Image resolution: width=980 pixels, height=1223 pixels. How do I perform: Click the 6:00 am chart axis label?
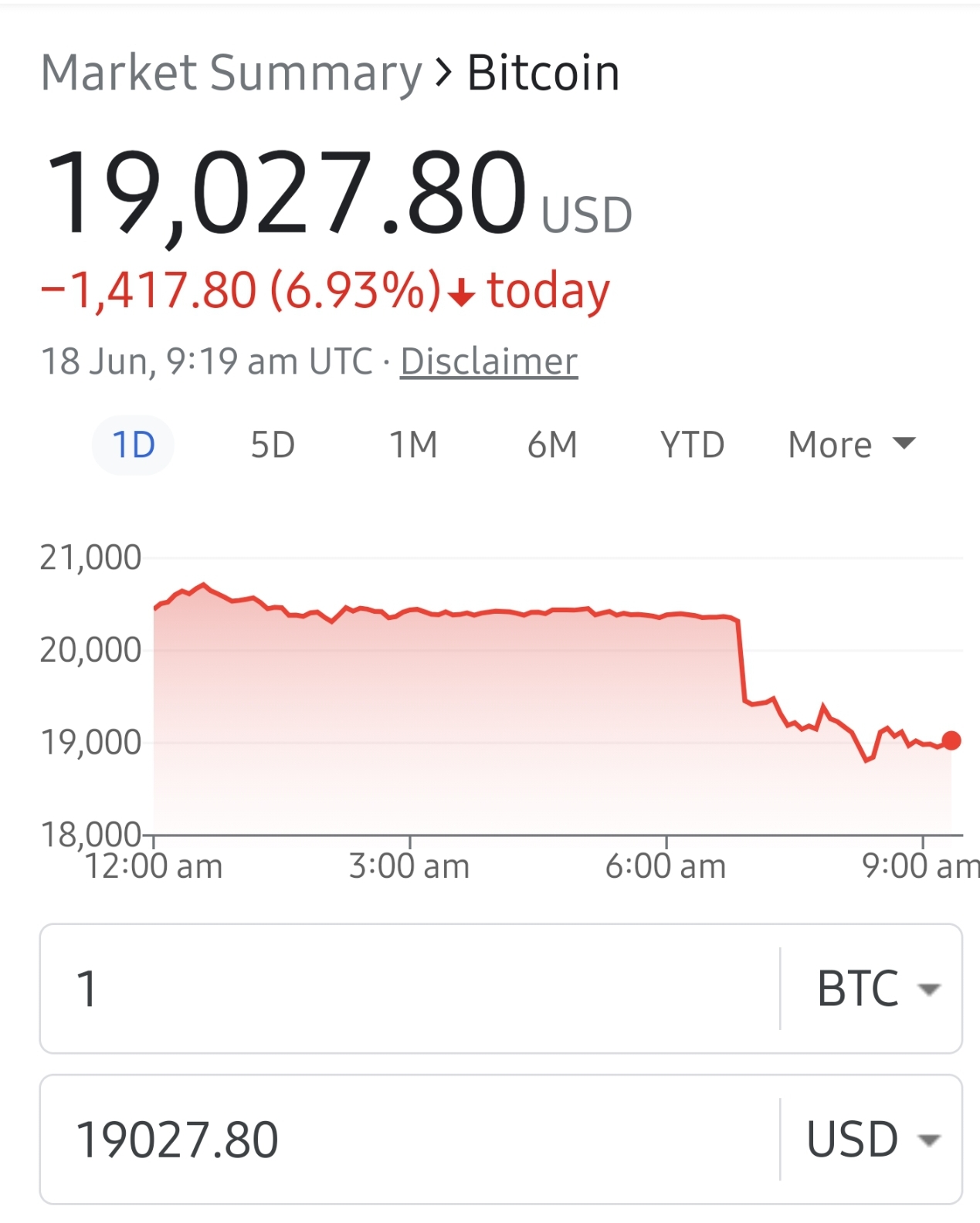(x=666, y=866)
